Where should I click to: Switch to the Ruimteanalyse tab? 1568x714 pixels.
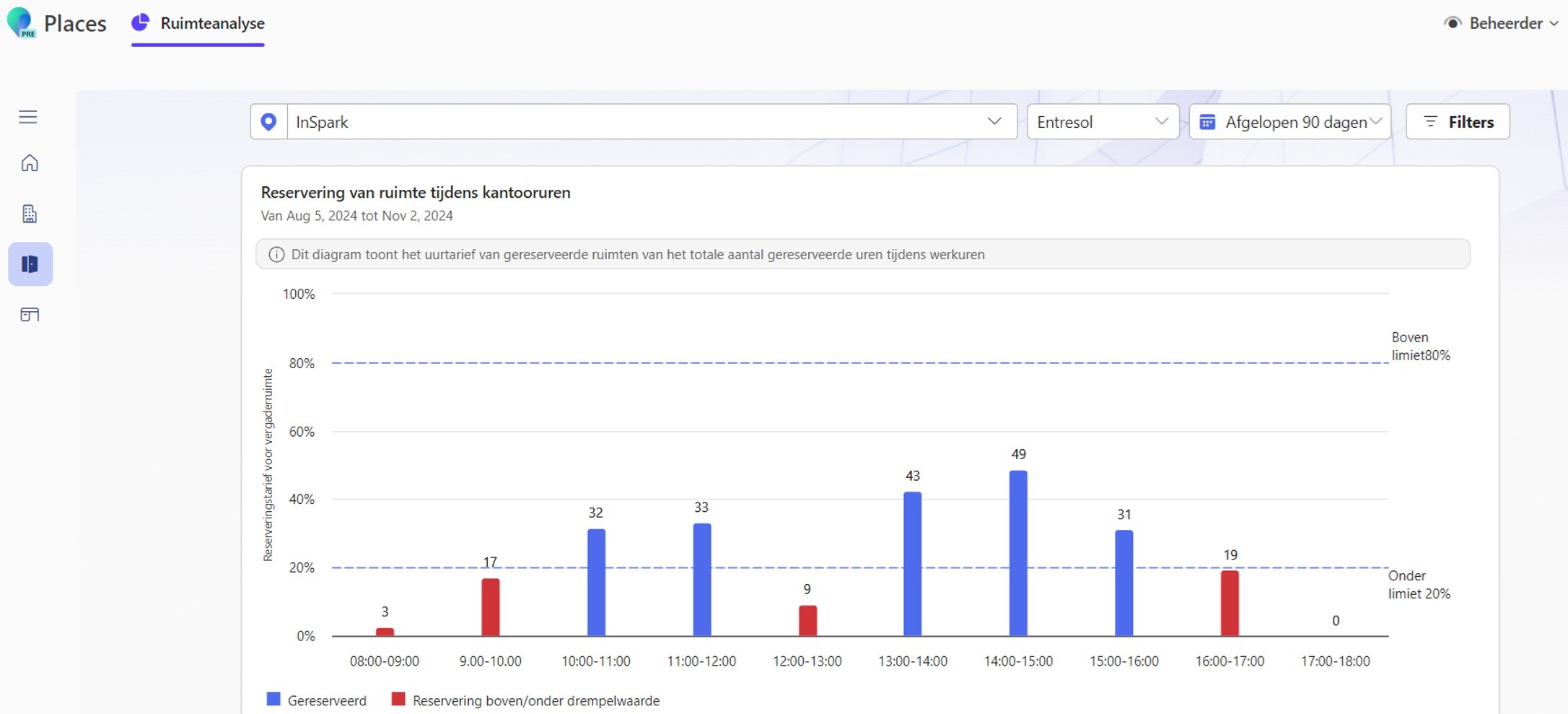click(198, 23)
